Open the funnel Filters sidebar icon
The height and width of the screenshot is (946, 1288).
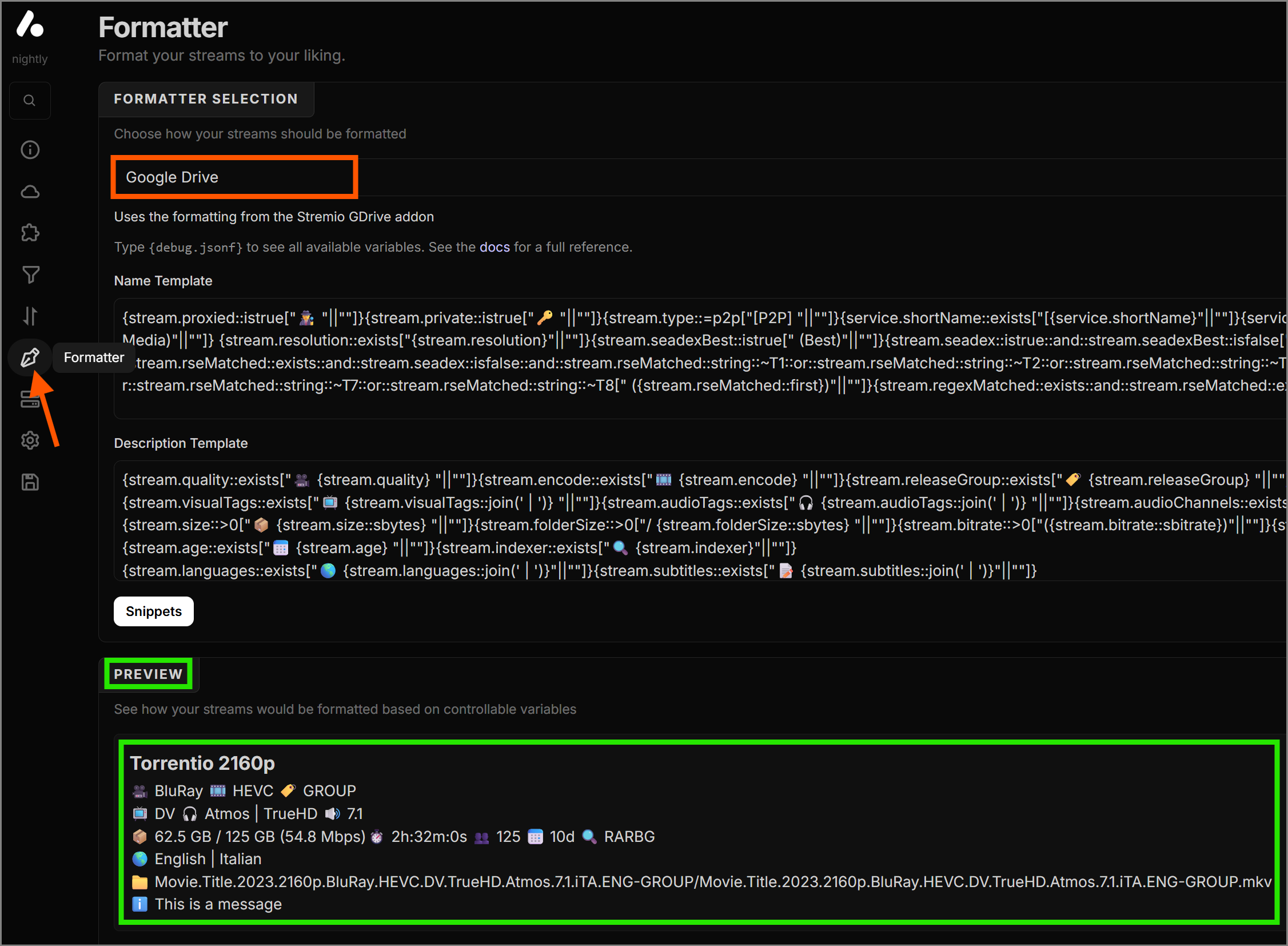tap(30, 275)
